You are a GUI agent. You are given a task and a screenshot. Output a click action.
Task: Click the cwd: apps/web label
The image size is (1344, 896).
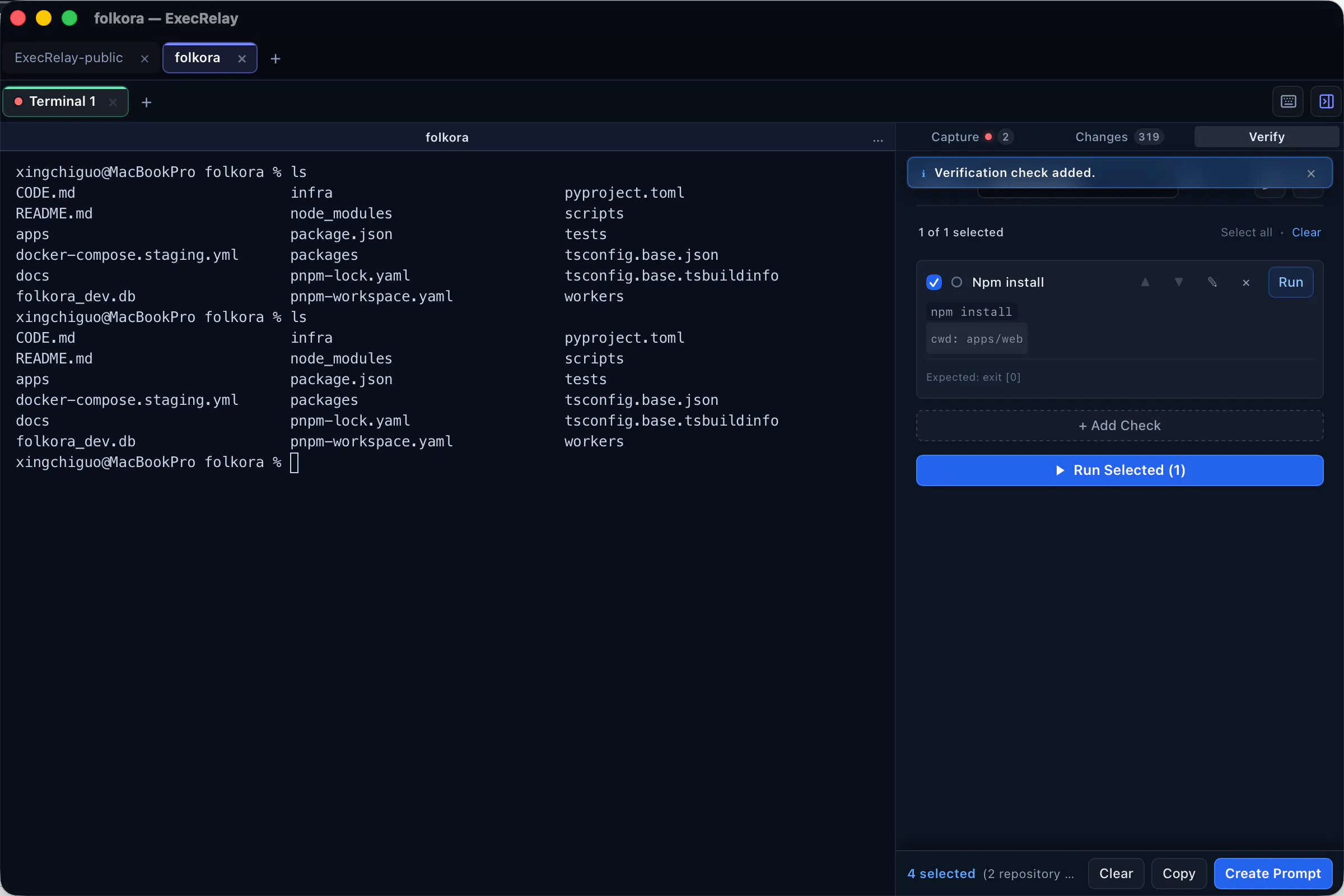pos(977,339)
